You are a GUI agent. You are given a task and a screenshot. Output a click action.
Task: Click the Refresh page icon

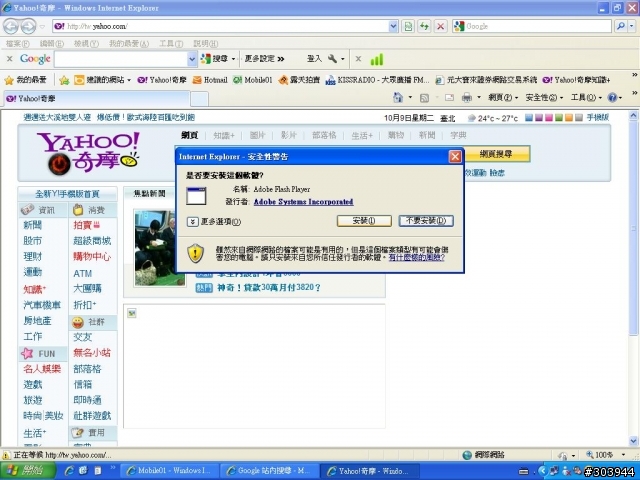click(424, 26)
